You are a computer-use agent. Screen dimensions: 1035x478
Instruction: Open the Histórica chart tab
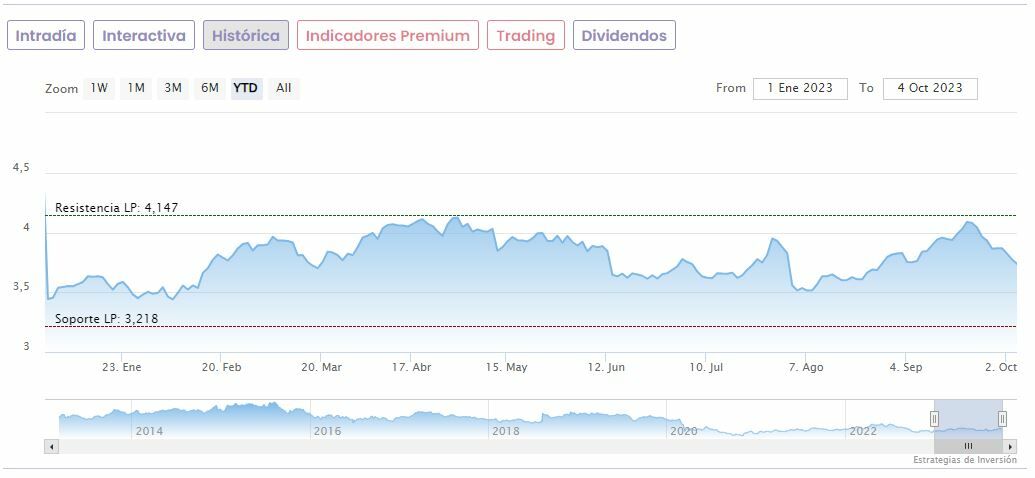pos(246,35)
